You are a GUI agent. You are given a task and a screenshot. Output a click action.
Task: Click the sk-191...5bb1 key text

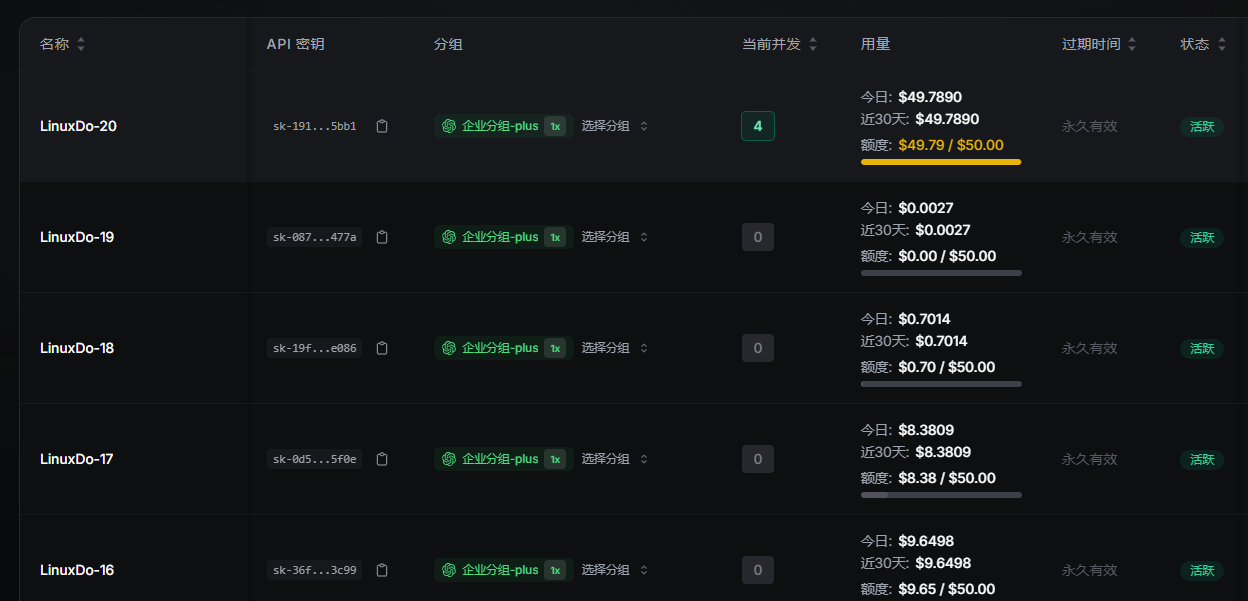click(x=315, y=126)
